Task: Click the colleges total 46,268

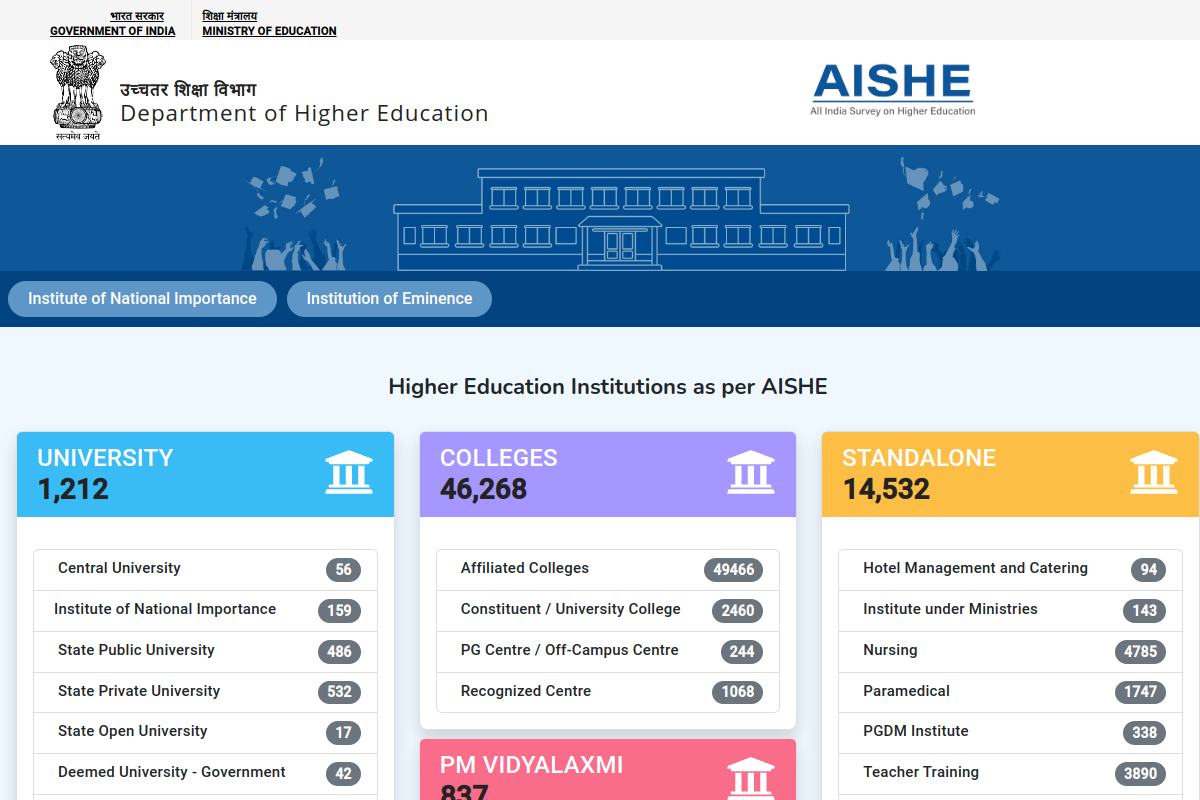Action: click(483, 489)
